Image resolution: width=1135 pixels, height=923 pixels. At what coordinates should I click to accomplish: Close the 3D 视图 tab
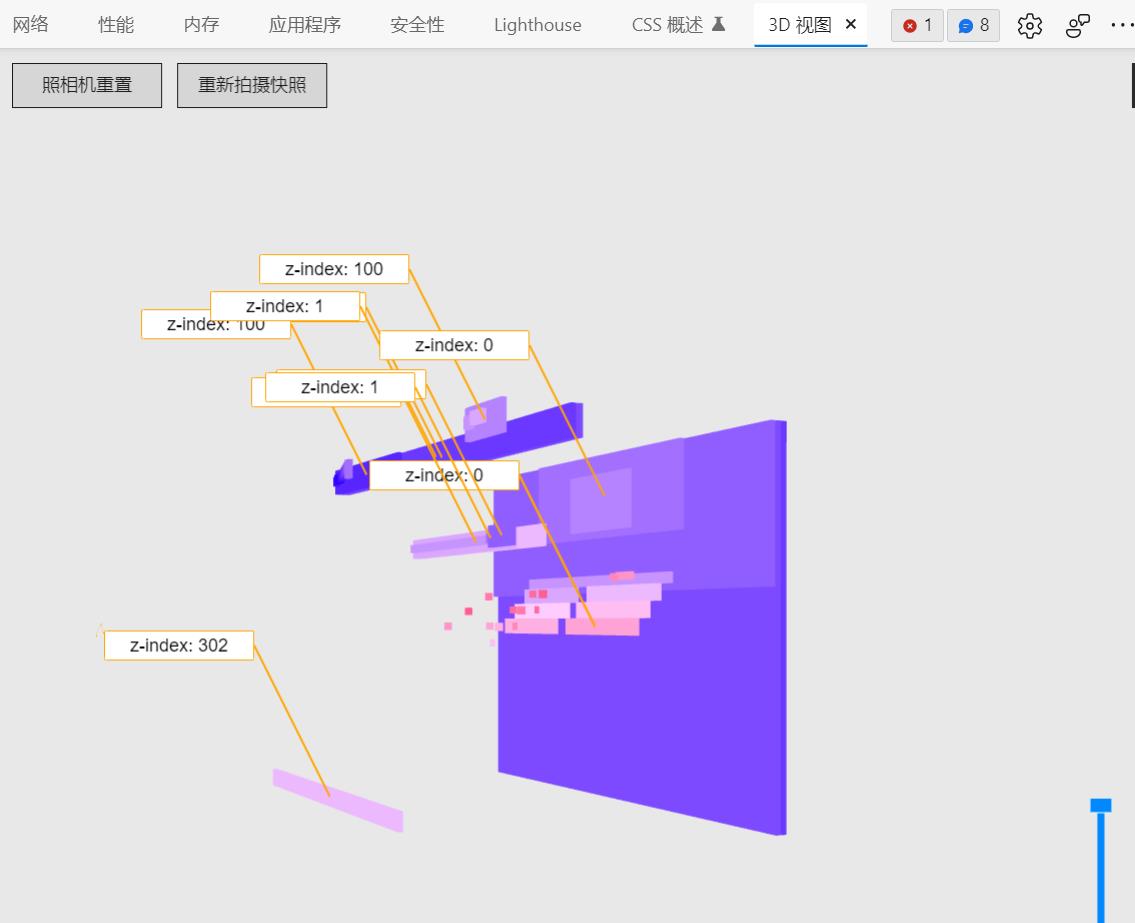click(851, 25)
